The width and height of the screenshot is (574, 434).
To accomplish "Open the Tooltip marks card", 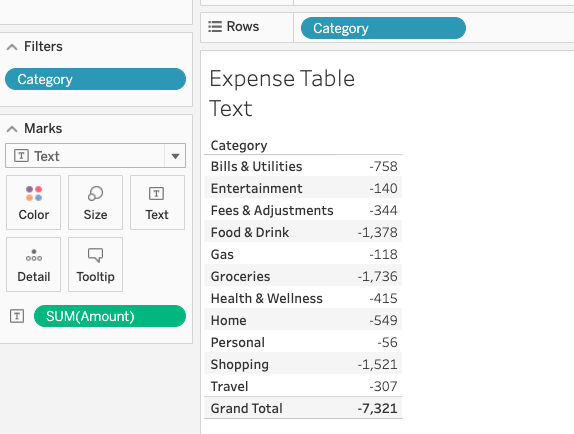I will point(95,264).
